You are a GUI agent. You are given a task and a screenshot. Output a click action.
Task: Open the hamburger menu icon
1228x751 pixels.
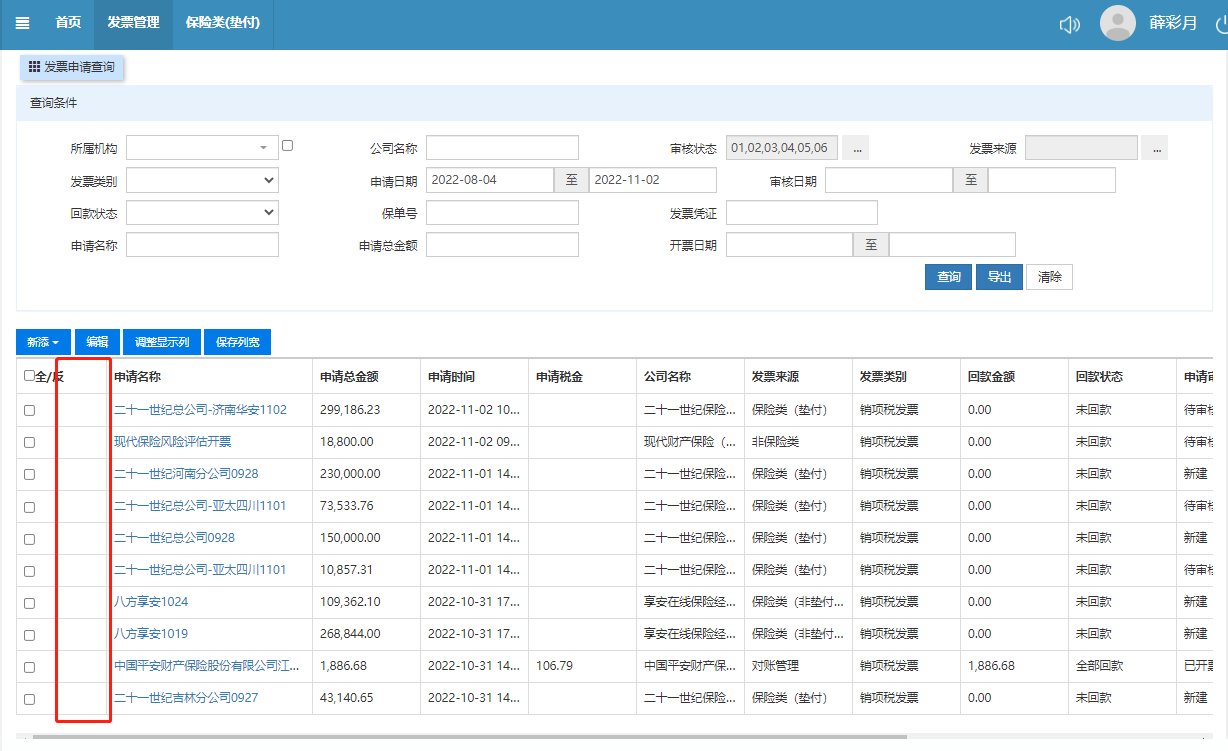(x=22, y=23)
